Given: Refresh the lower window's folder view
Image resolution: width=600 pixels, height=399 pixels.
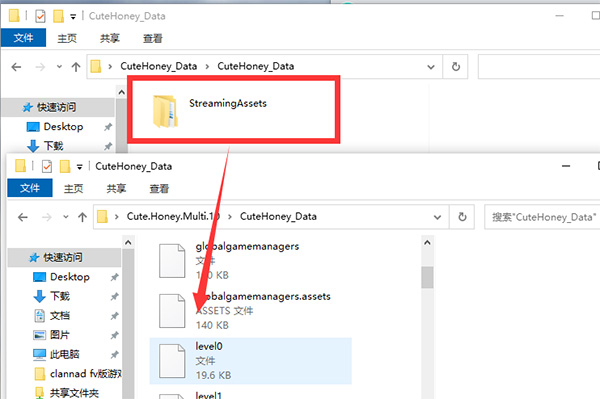Looking at the screenshot, I should click(x=462, y=217).
